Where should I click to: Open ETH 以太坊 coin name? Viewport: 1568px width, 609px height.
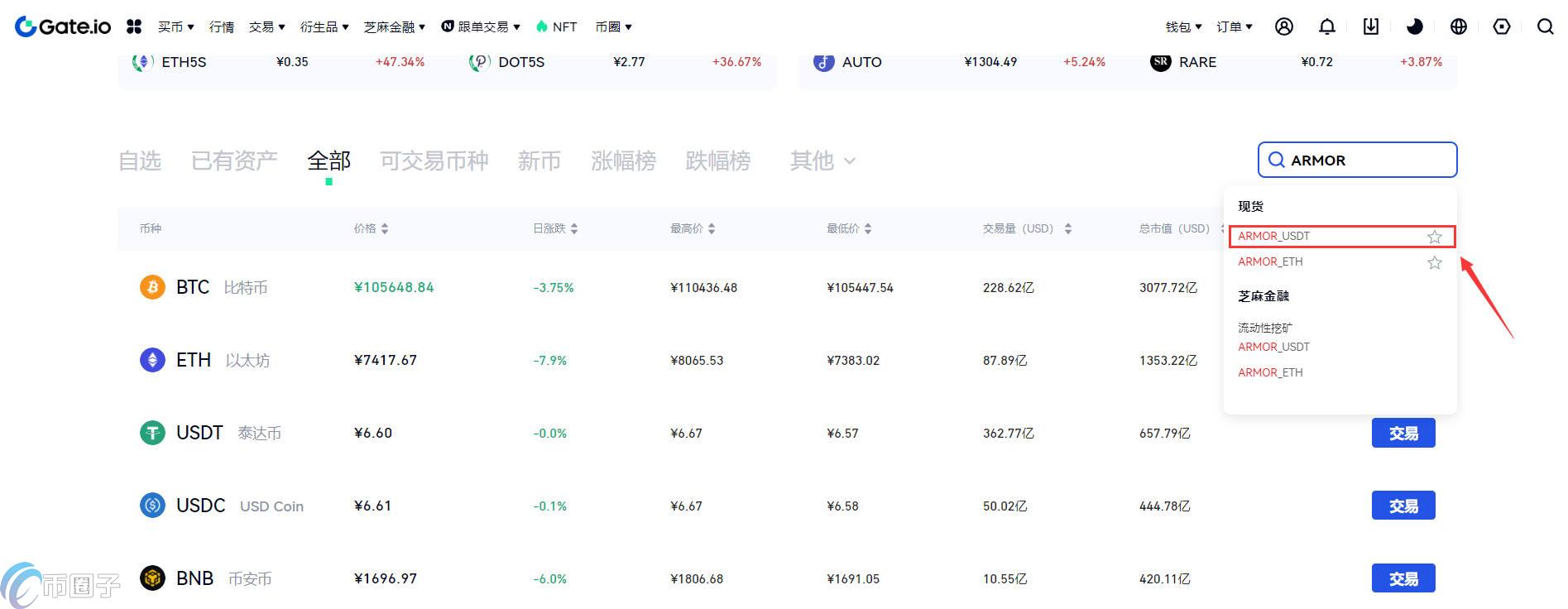(x=223, y=360)
